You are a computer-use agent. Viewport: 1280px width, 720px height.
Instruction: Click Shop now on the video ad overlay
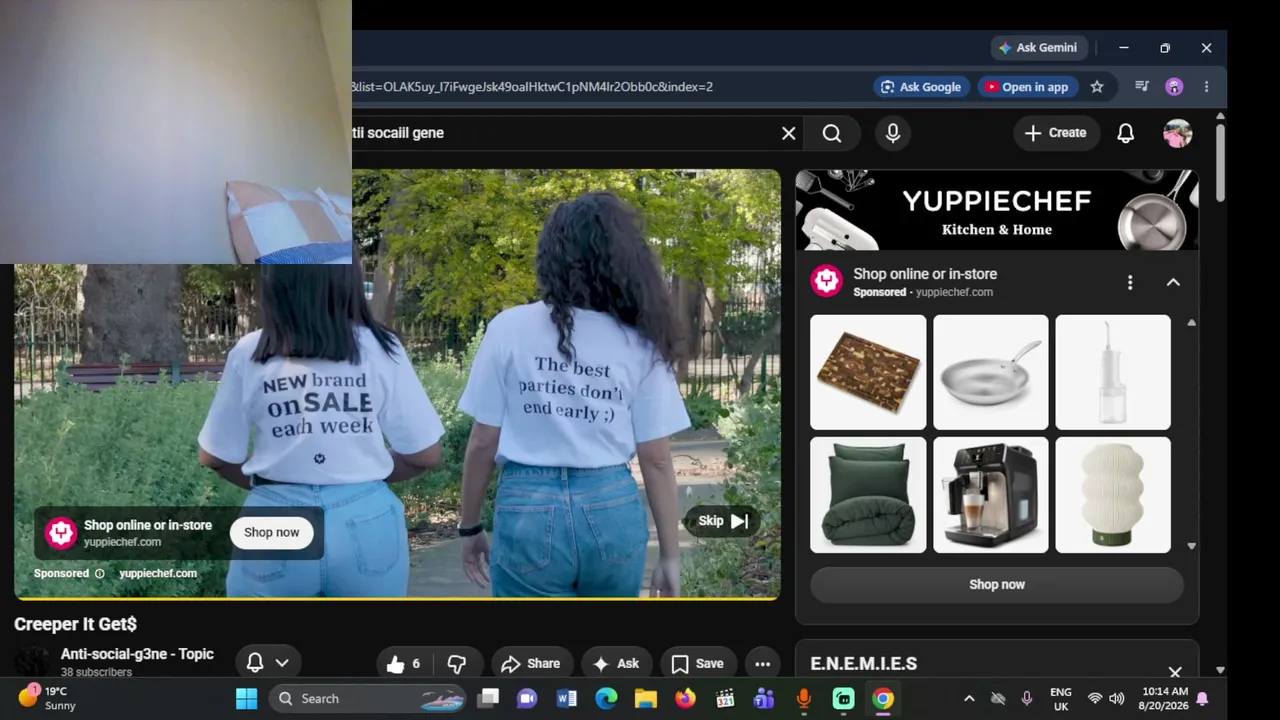[x=272, y=532]
